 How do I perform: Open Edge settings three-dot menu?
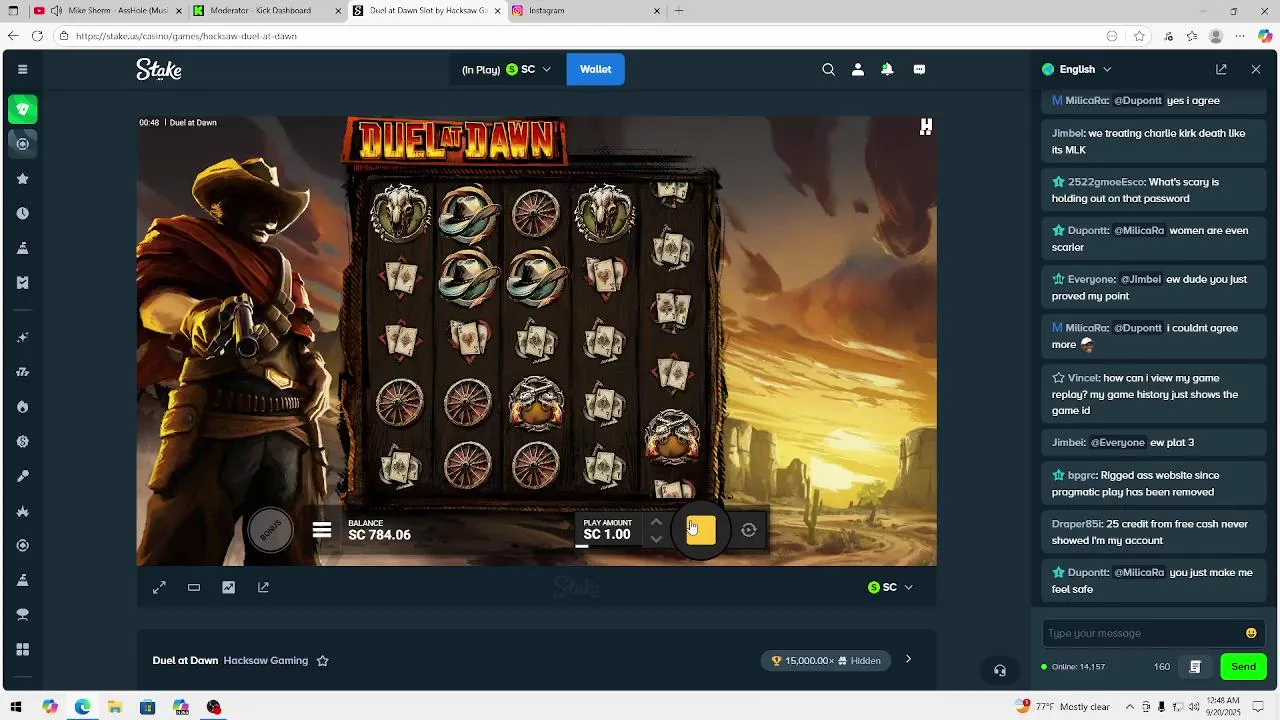click(1241, 36)
